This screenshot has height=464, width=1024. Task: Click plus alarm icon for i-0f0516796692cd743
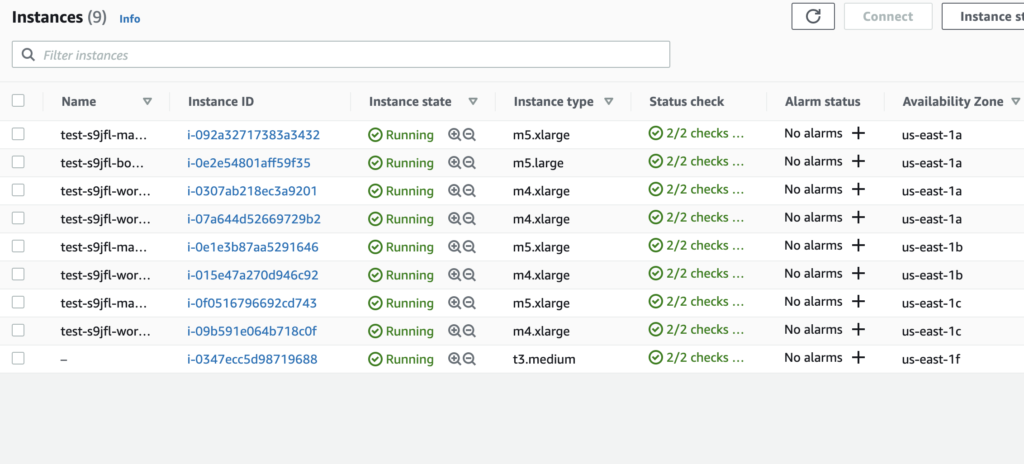pos(857,302)
